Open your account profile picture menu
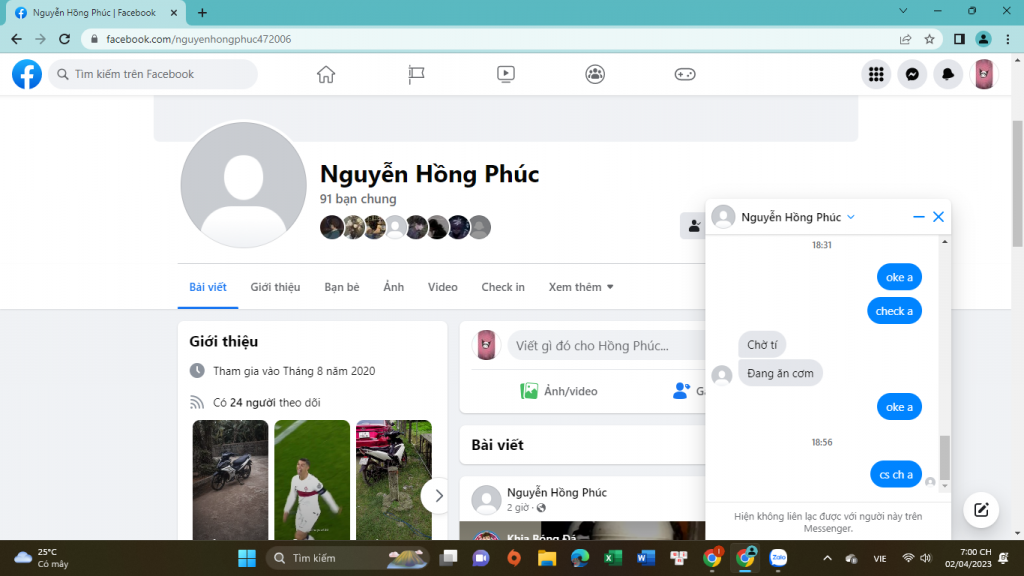The width and height of the screenshot is (1024, 576). [x=984, y=74]
